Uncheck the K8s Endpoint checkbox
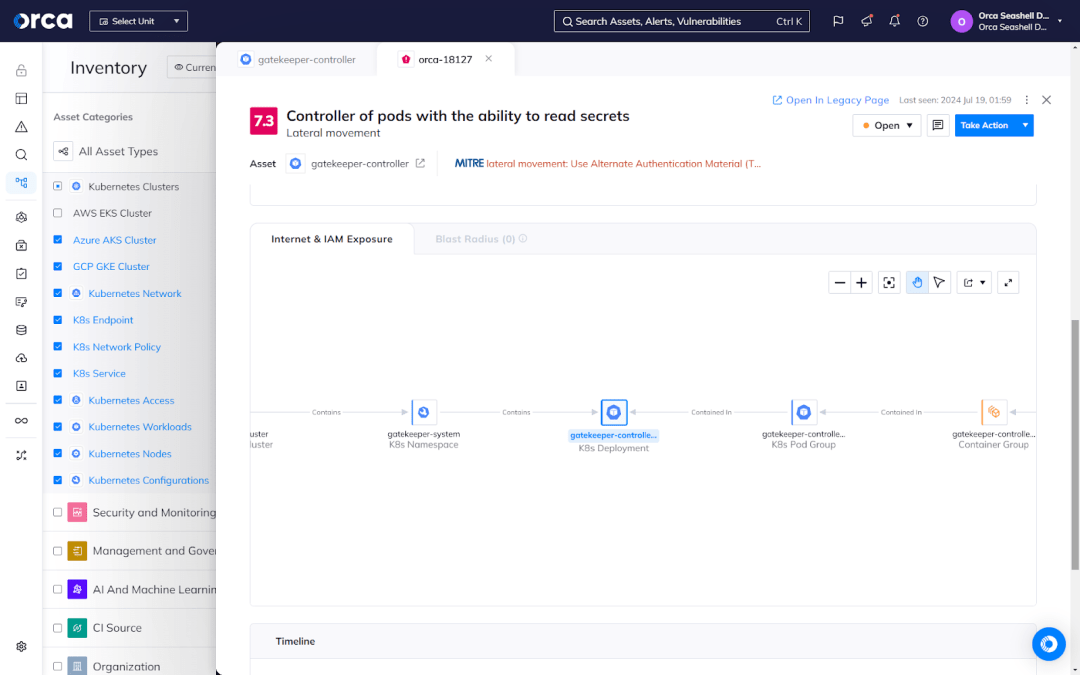This screenshot has height=675, width=1080. (58, 320)
